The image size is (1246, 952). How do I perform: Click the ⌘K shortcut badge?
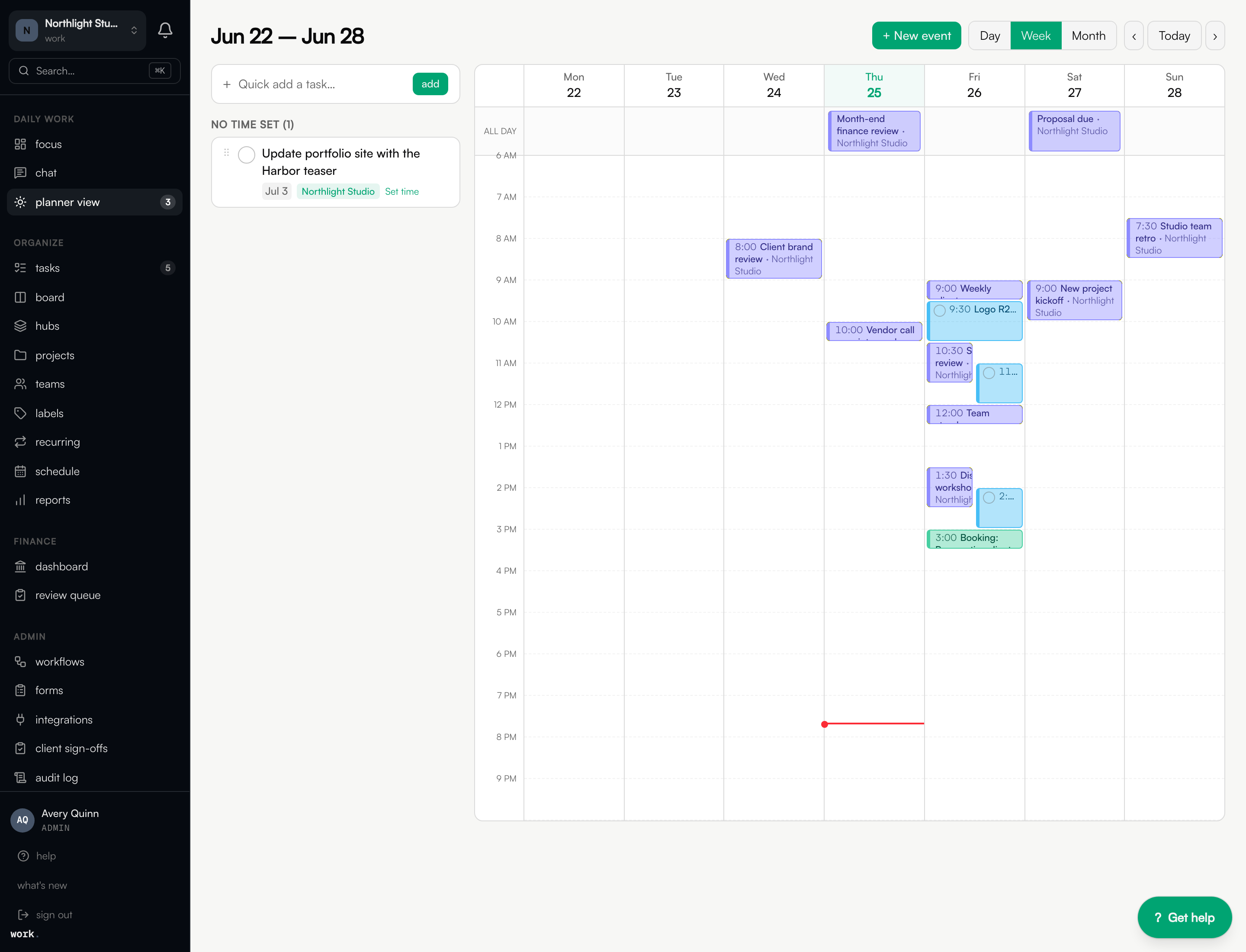tap(160, 71)
